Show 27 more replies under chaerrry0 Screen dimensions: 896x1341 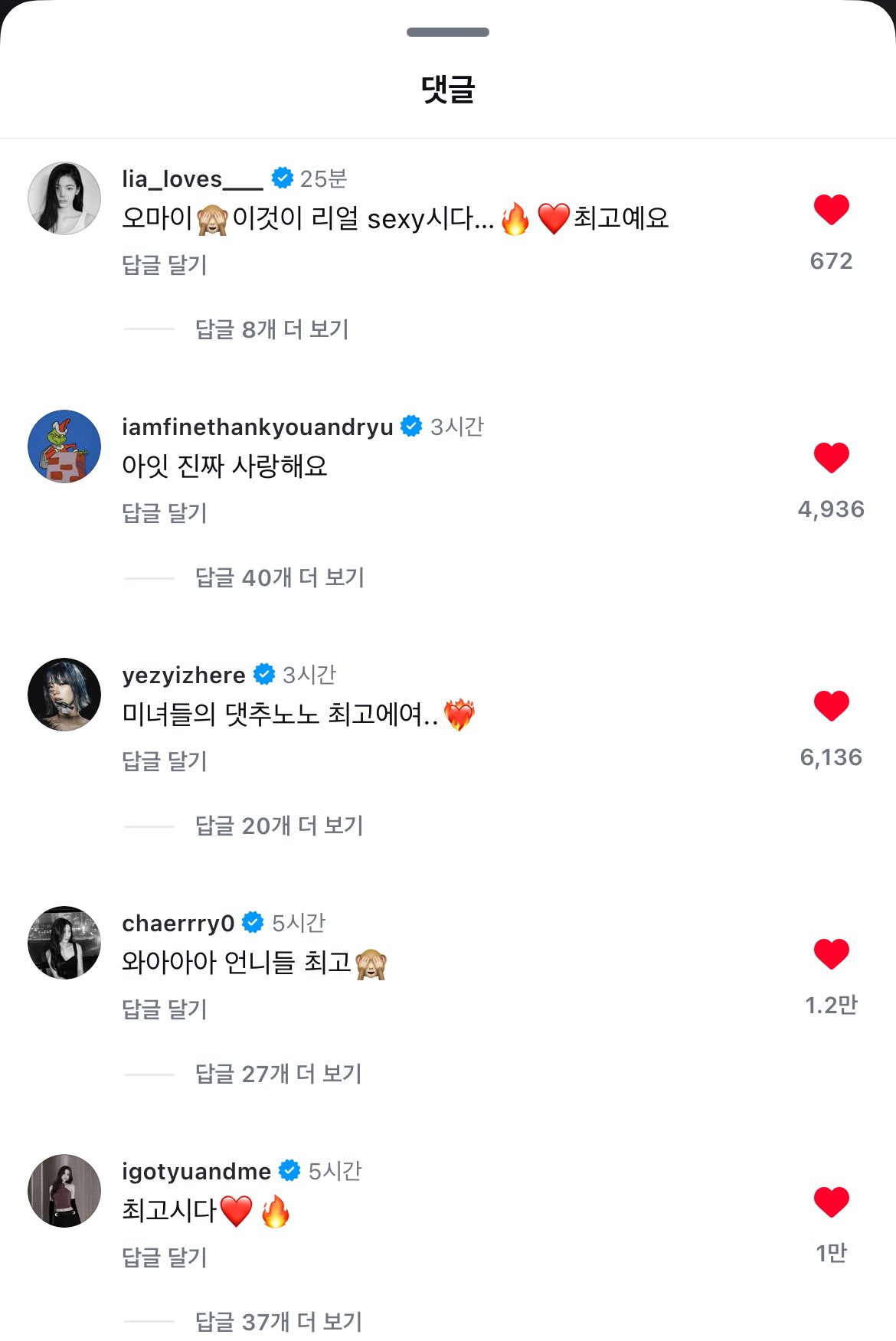tap(278, 1074)
